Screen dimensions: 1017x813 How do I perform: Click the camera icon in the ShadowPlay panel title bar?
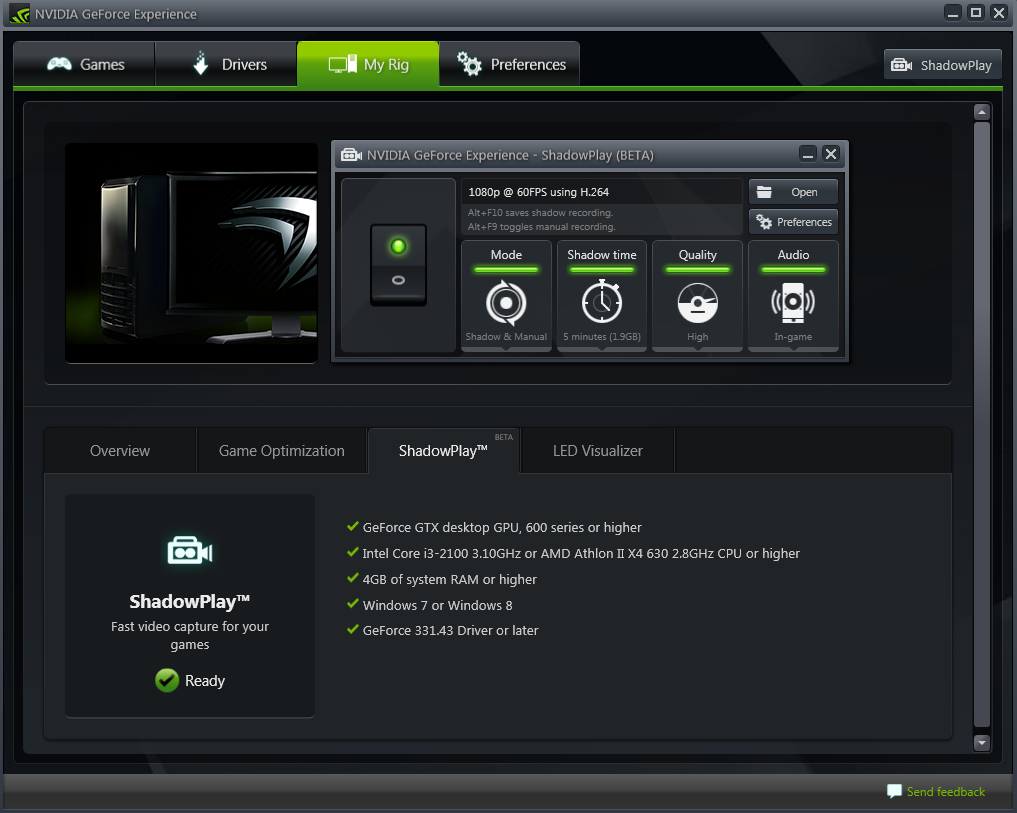point(352,155)
